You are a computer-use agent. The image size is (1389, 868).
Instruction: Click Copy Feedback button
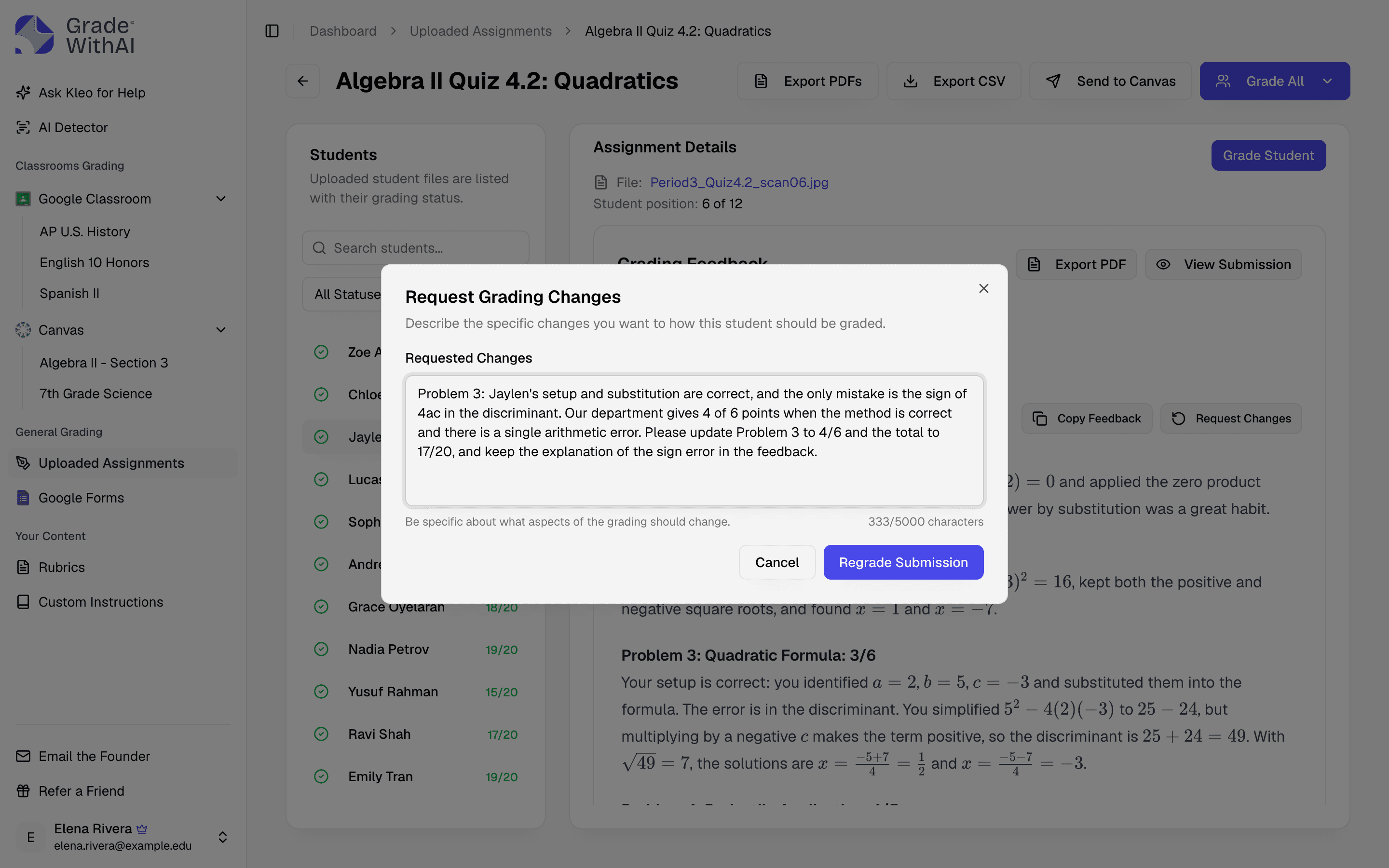pos(1087,419)
